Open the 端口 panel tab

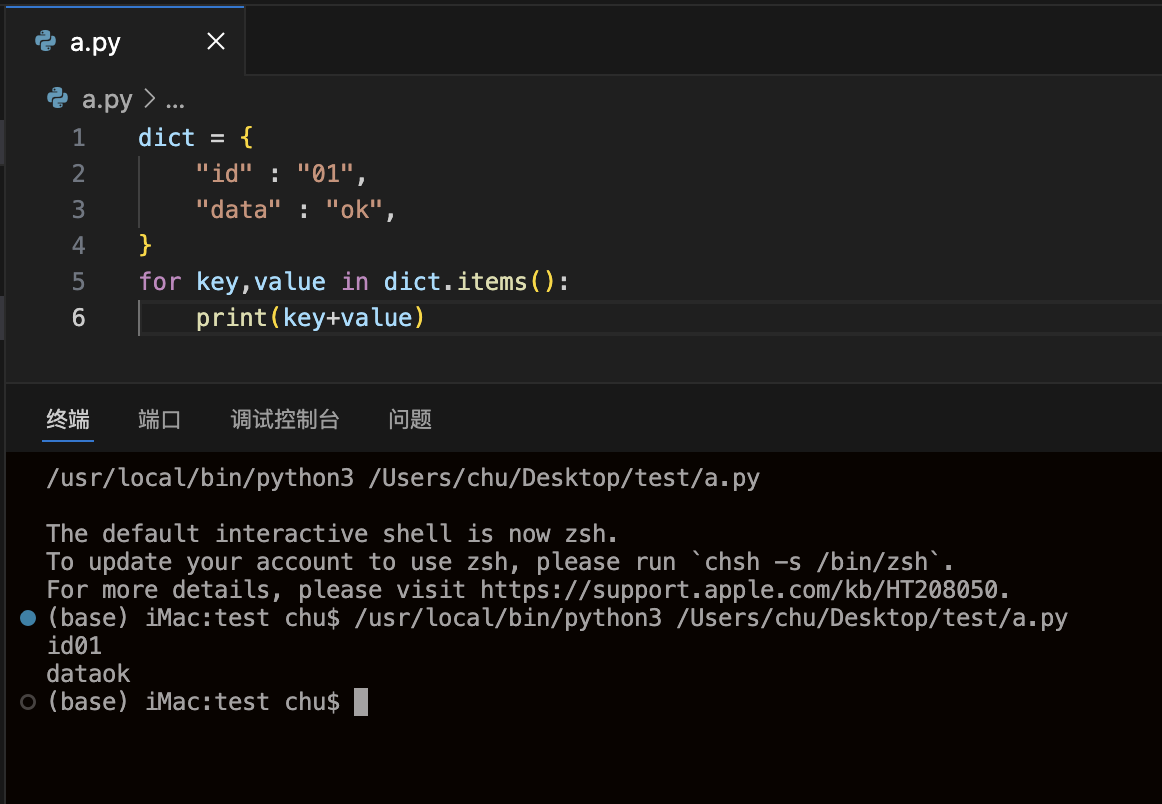(x=159, y=419)
